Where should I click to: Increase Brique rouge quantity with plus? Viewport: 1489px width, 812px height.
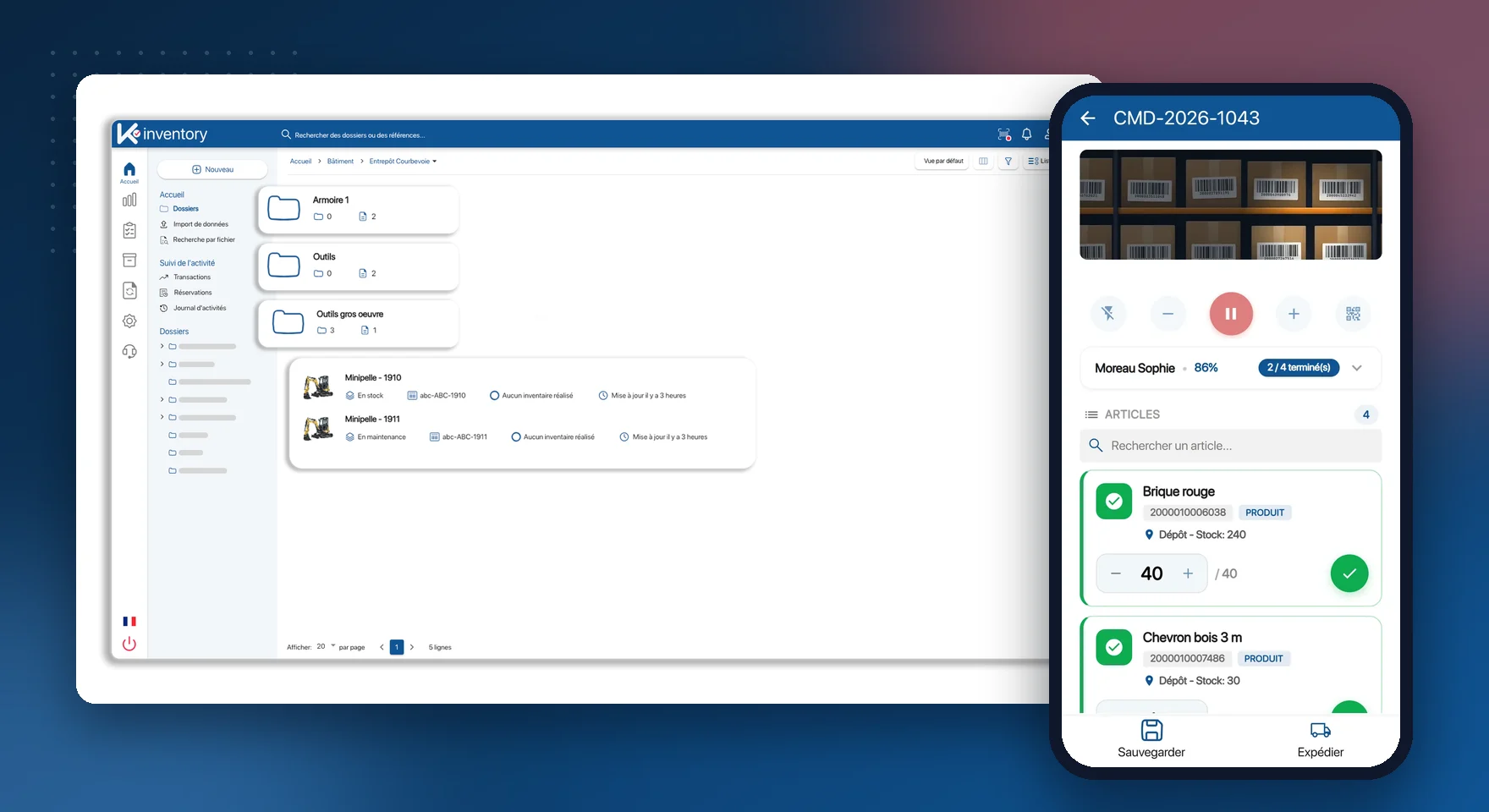tap(1188, 573)
